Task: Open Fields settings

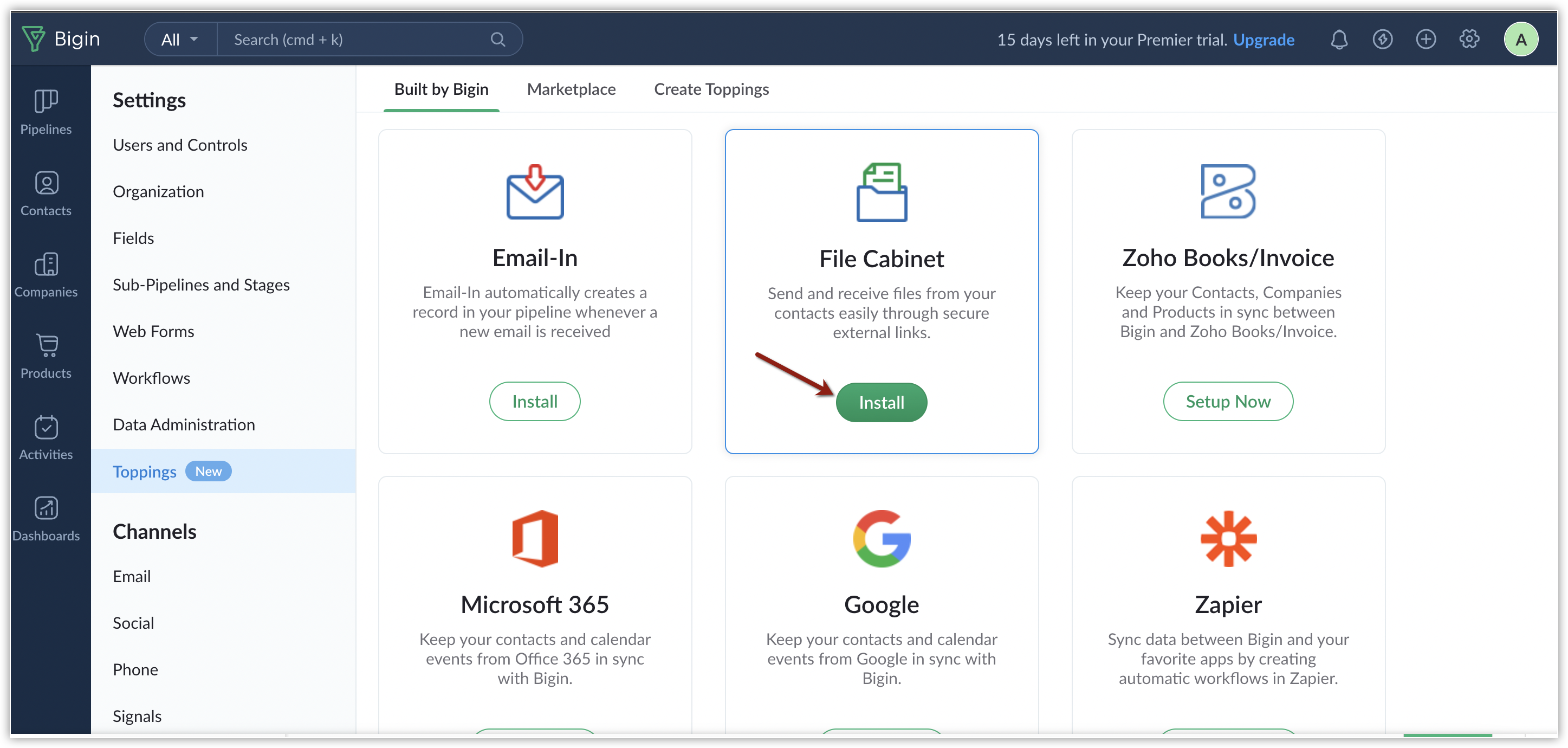Action: (133, 238)
